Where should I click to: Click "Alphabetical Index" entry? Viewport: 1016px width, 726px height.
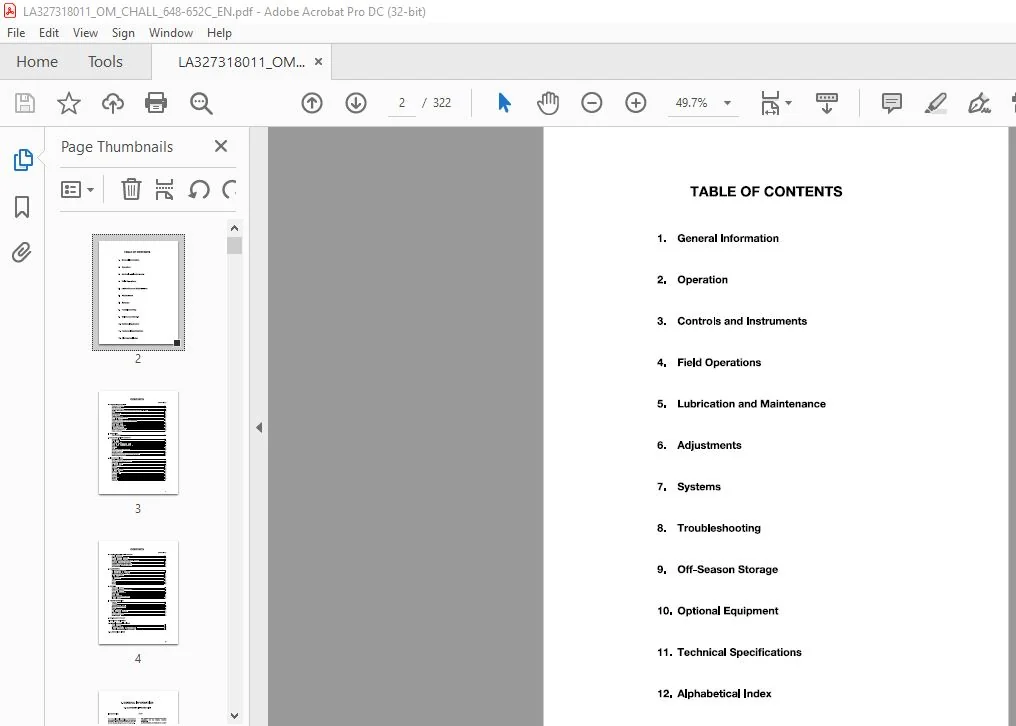pyautogui.click(x=724, y=694)
